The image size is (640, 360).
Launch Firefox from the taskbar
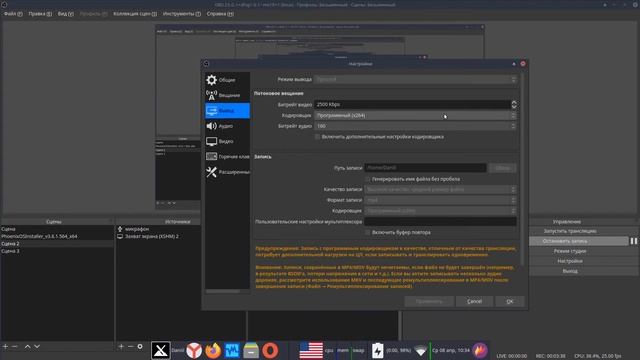[x=213, y=350]
